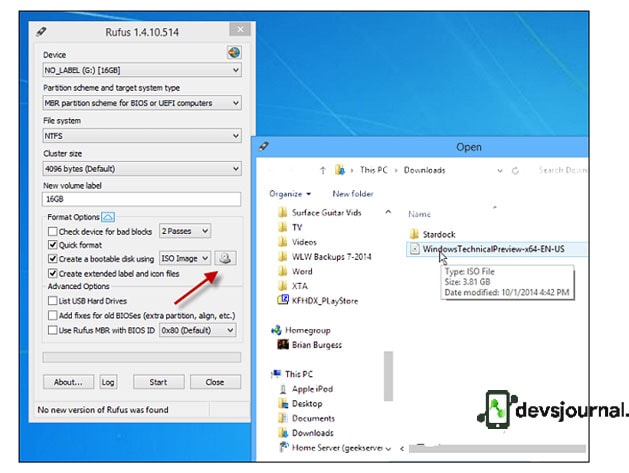Image resolution: width=629 pixels, height=473 pixels.
Task: Click the up arrow in the Open dialog
Action: point(323,171)
